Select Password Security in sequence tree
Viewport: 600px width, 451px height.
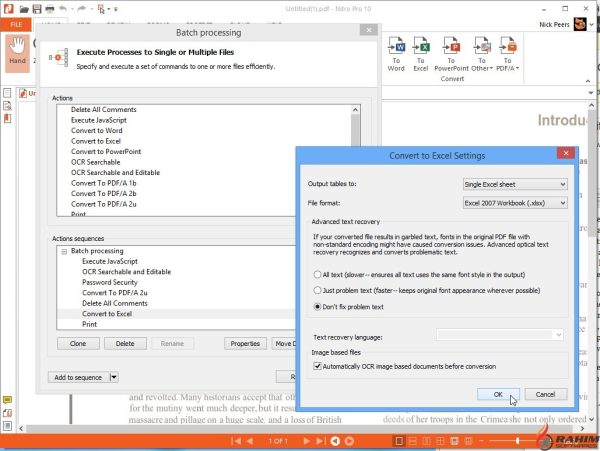110,282
